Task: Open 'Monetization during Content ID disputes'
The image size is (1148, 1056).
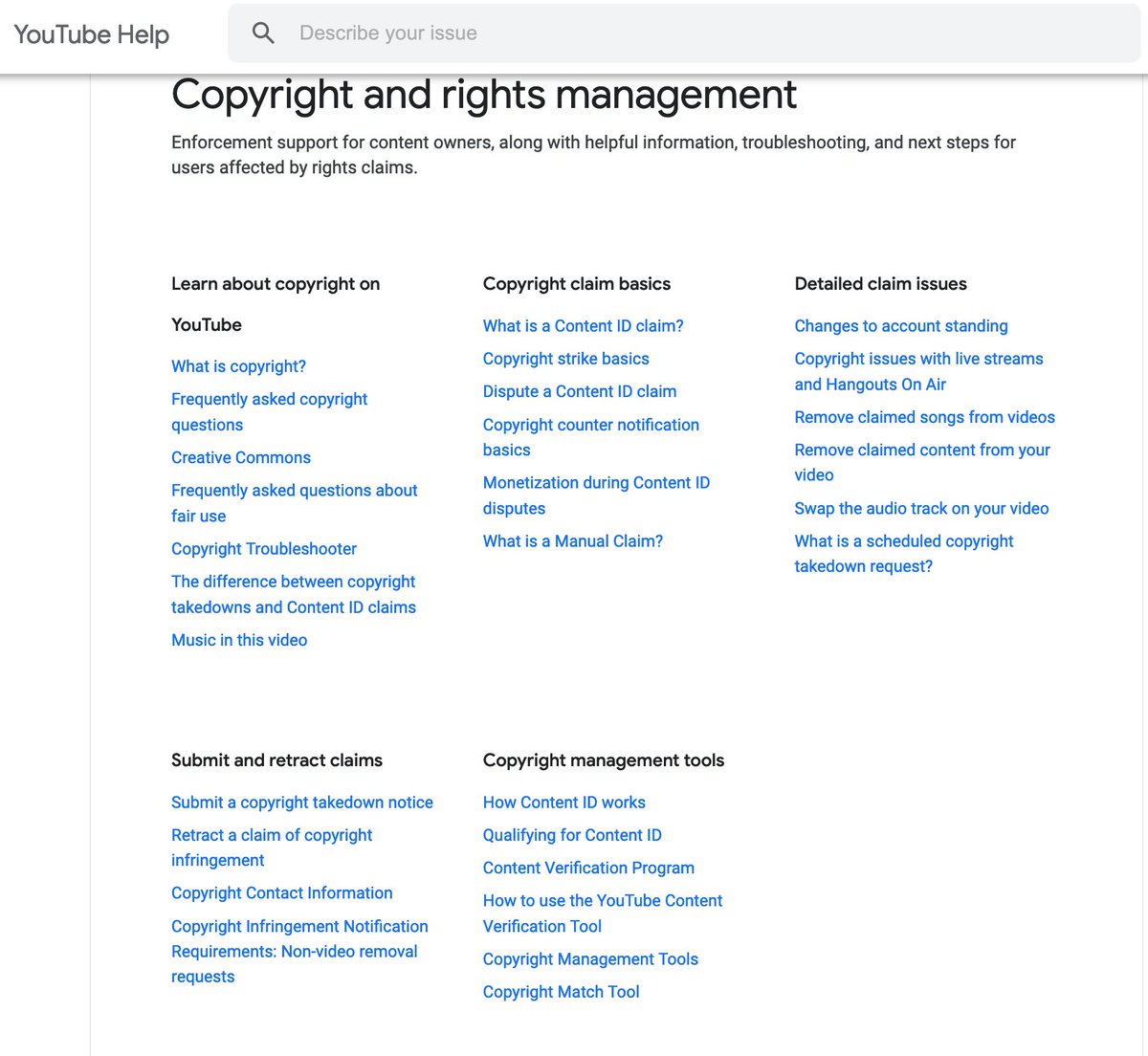Action: (596, 495)
